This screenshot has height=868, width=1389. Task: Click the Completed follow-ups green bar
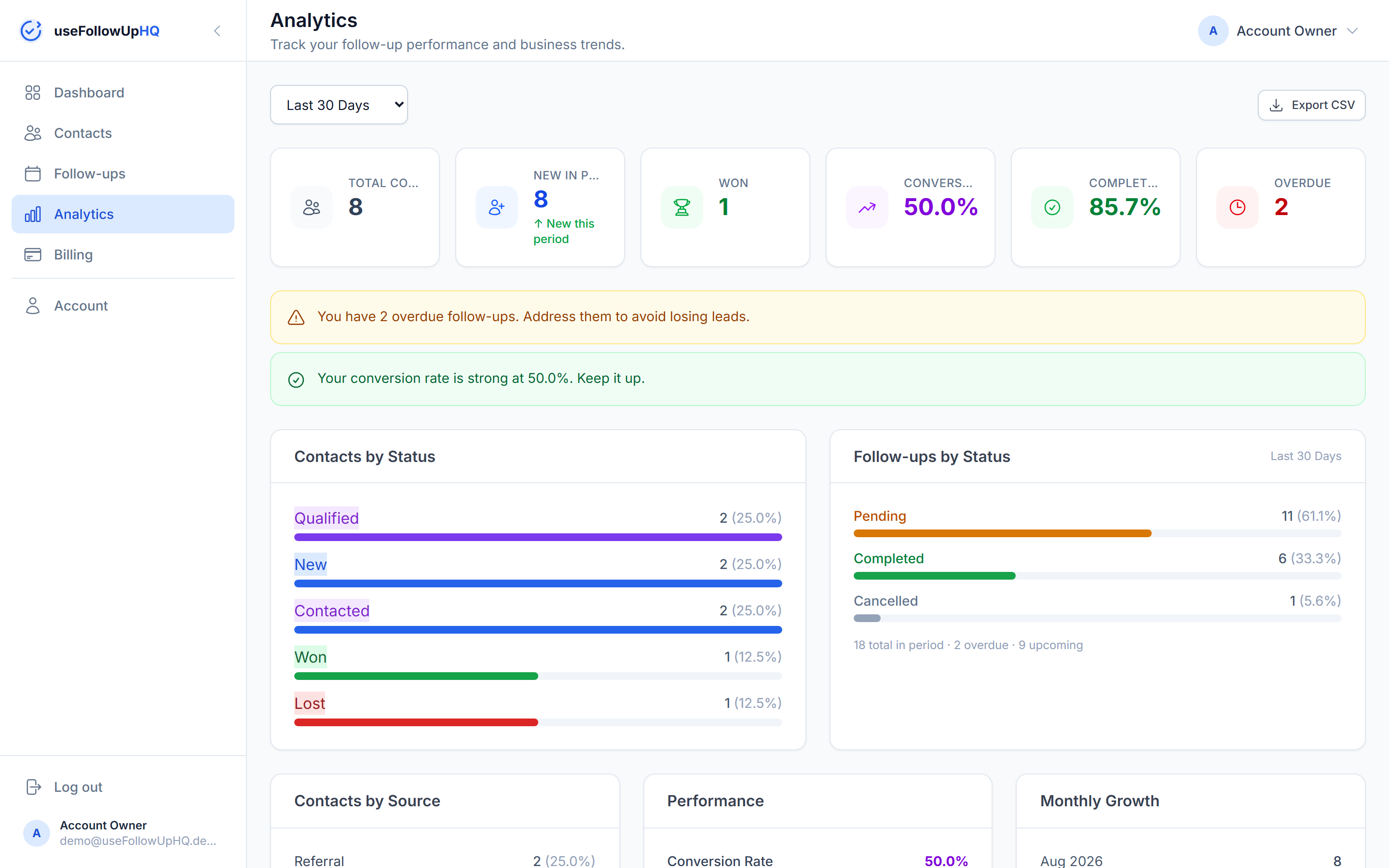[934, 576]
